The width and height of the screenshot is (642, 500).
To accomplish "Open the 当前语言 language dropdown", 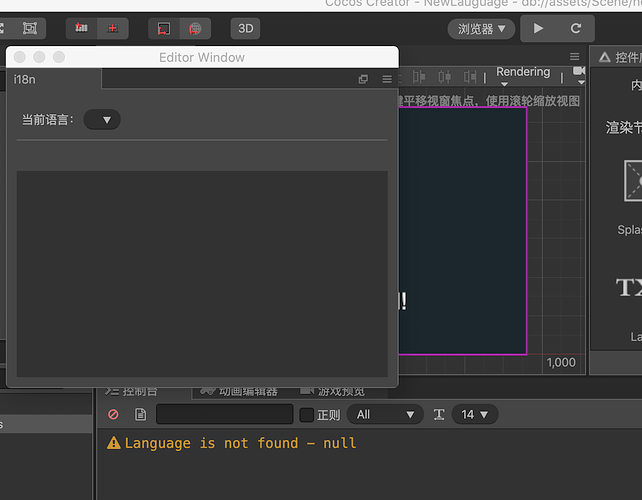I will click(x=102, y=120).
